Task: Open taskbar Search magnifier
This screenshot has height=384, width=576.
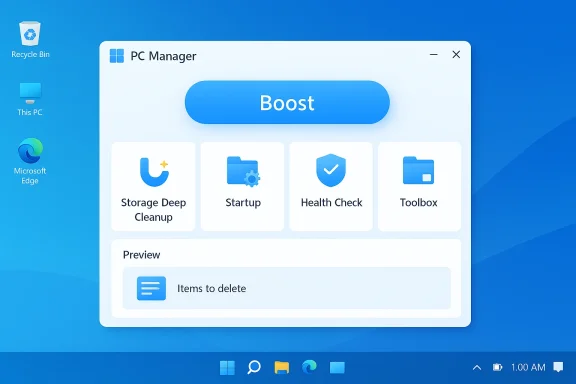Action: coord(254,367)
